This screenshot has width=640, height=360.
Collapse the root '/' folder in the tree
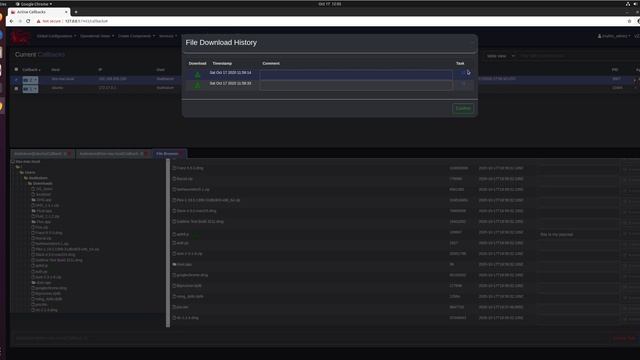tap(18, 167)
